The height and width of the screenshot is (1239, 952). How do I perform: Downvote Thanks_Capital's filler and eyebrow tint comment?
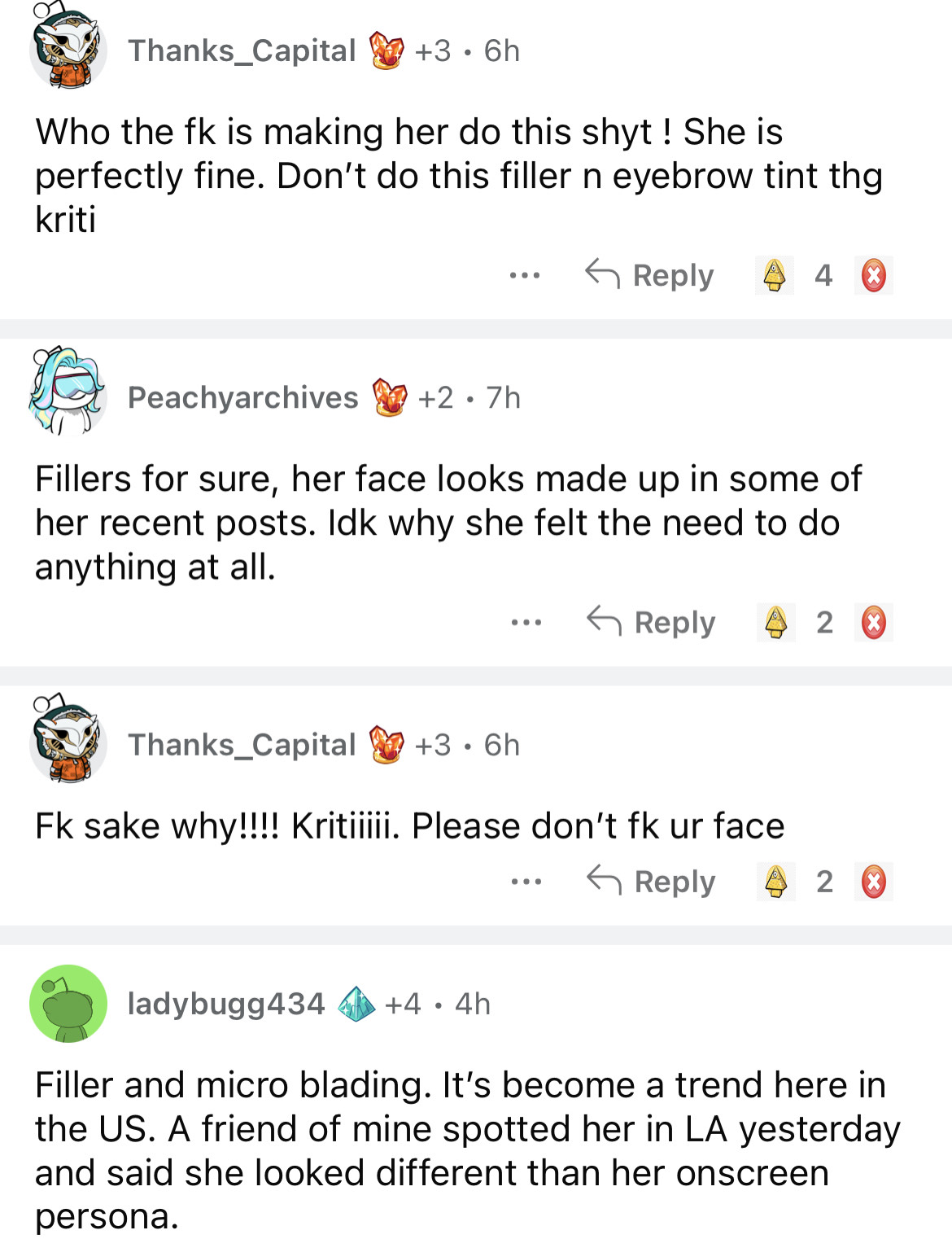[x=873, y=275]
